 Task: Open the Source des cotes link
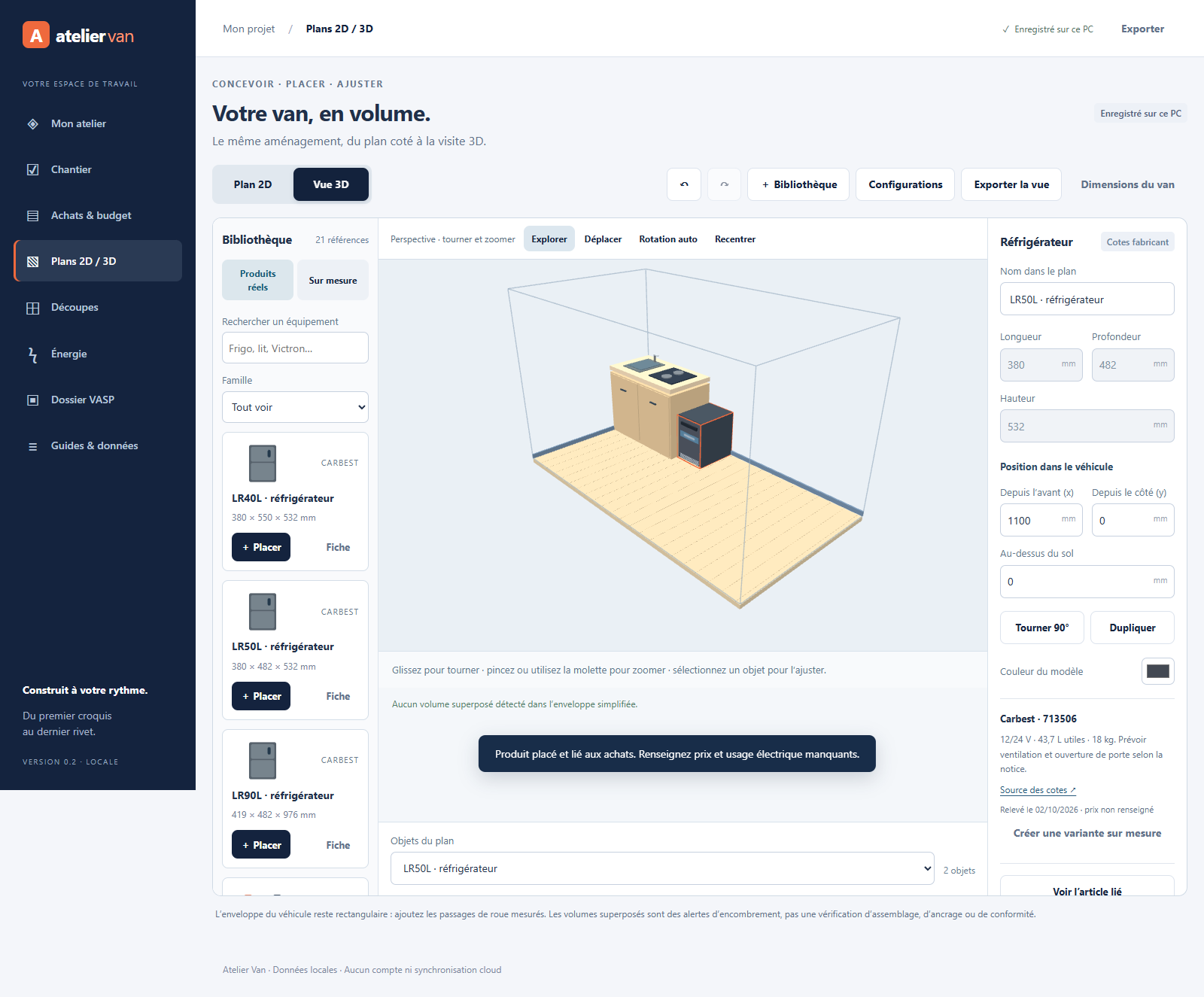pyautogui.click(x=1038, y=790)
